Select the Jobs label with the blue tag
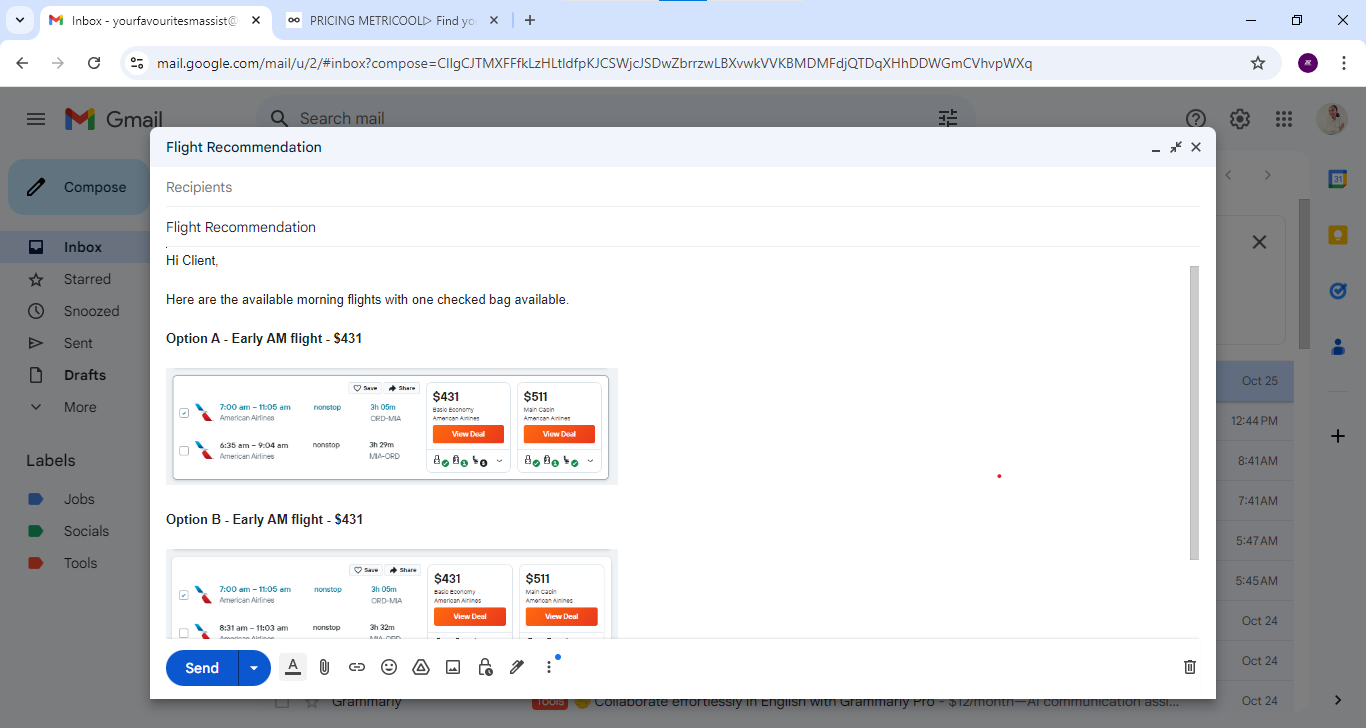Screen dimensions: 1366x728 [79, 499]
